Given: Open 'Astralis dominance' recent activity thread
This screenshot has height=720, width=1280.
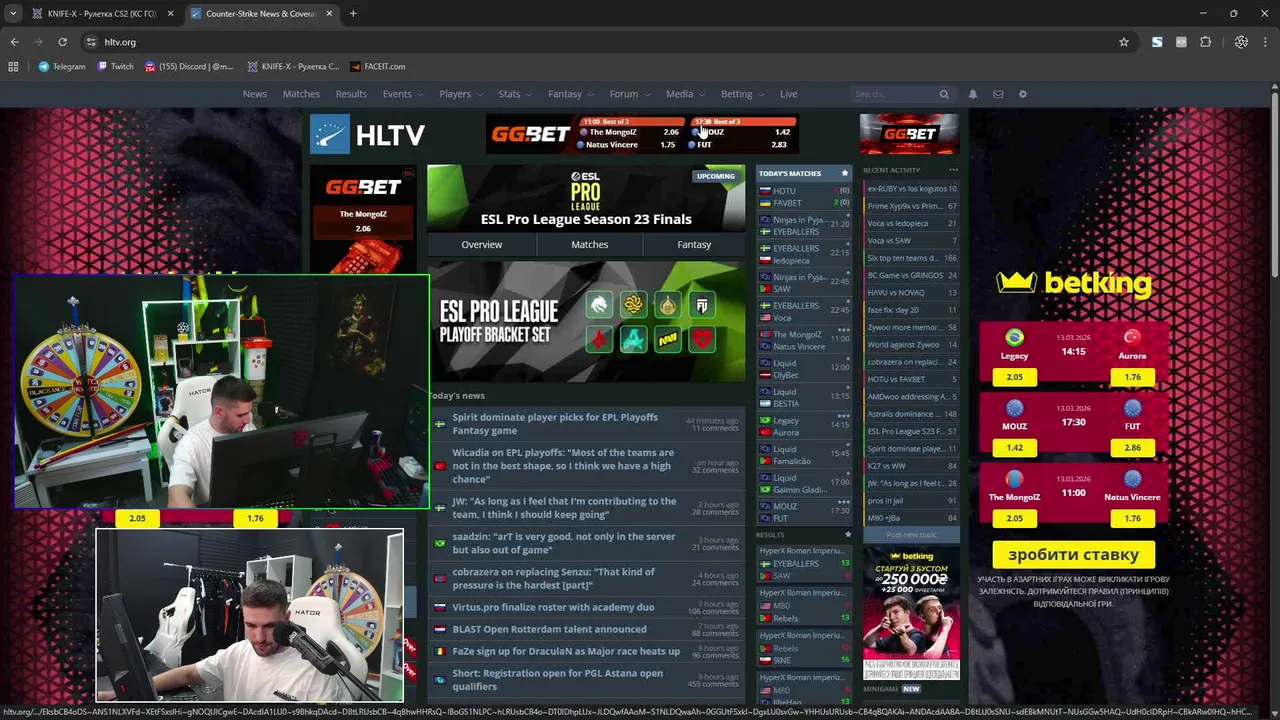Looking at the screenshot, I should click(911, 414).
